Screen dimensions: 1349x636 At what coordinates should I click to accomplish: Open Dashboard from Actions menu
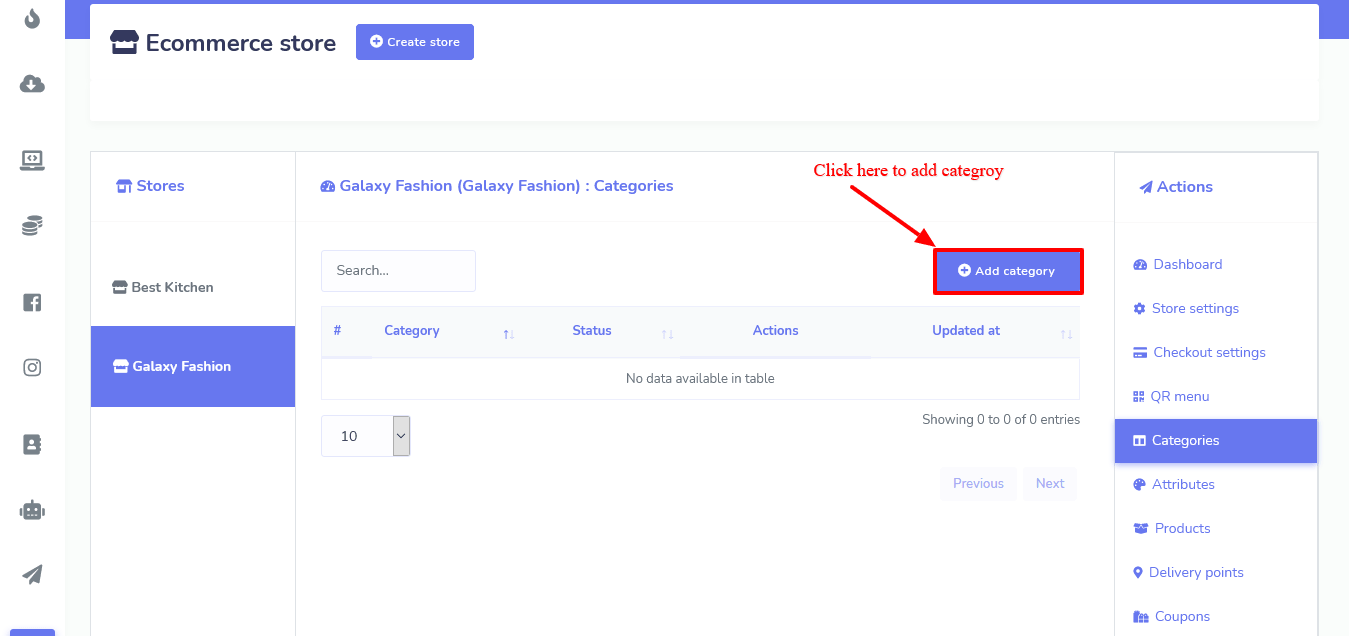point(1216,265)
